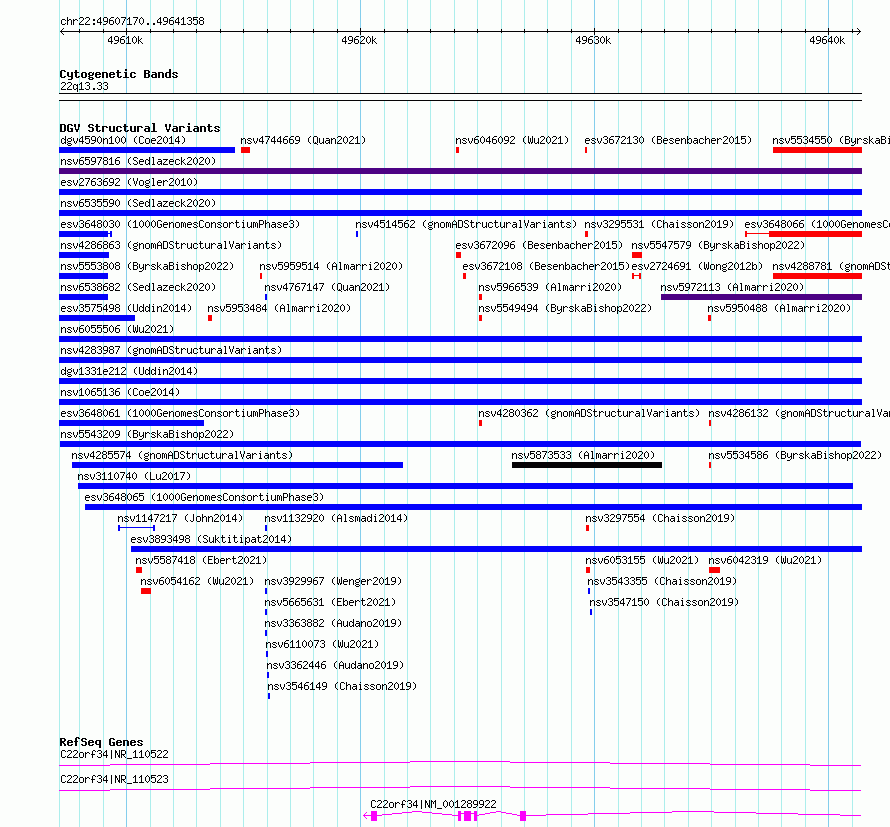Select nsv4514562 gnomAD variant label
Screen dimensions: 890x827
coord(466,224)
